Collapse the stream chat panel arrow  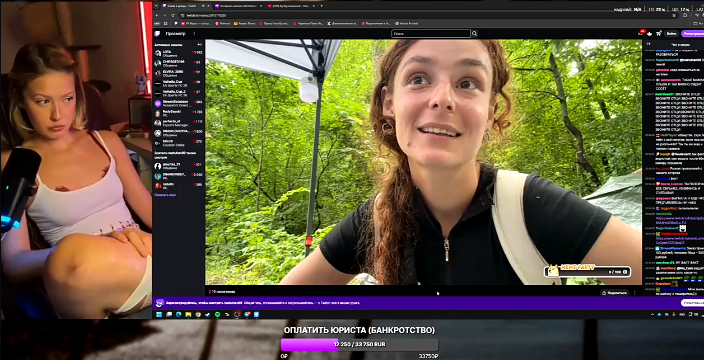(x=648, y=44)
